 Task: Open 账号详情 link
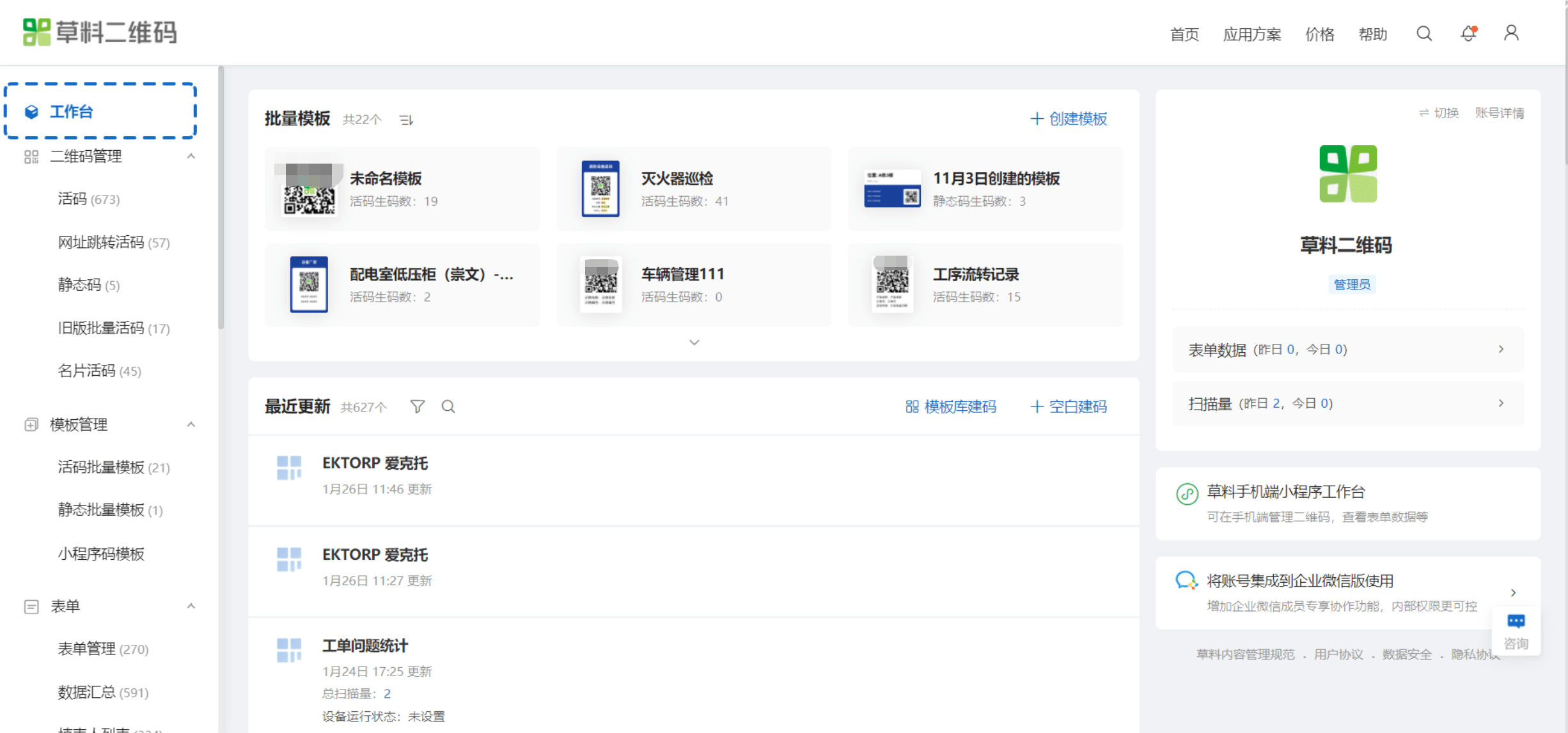(x=1500, y=113)
